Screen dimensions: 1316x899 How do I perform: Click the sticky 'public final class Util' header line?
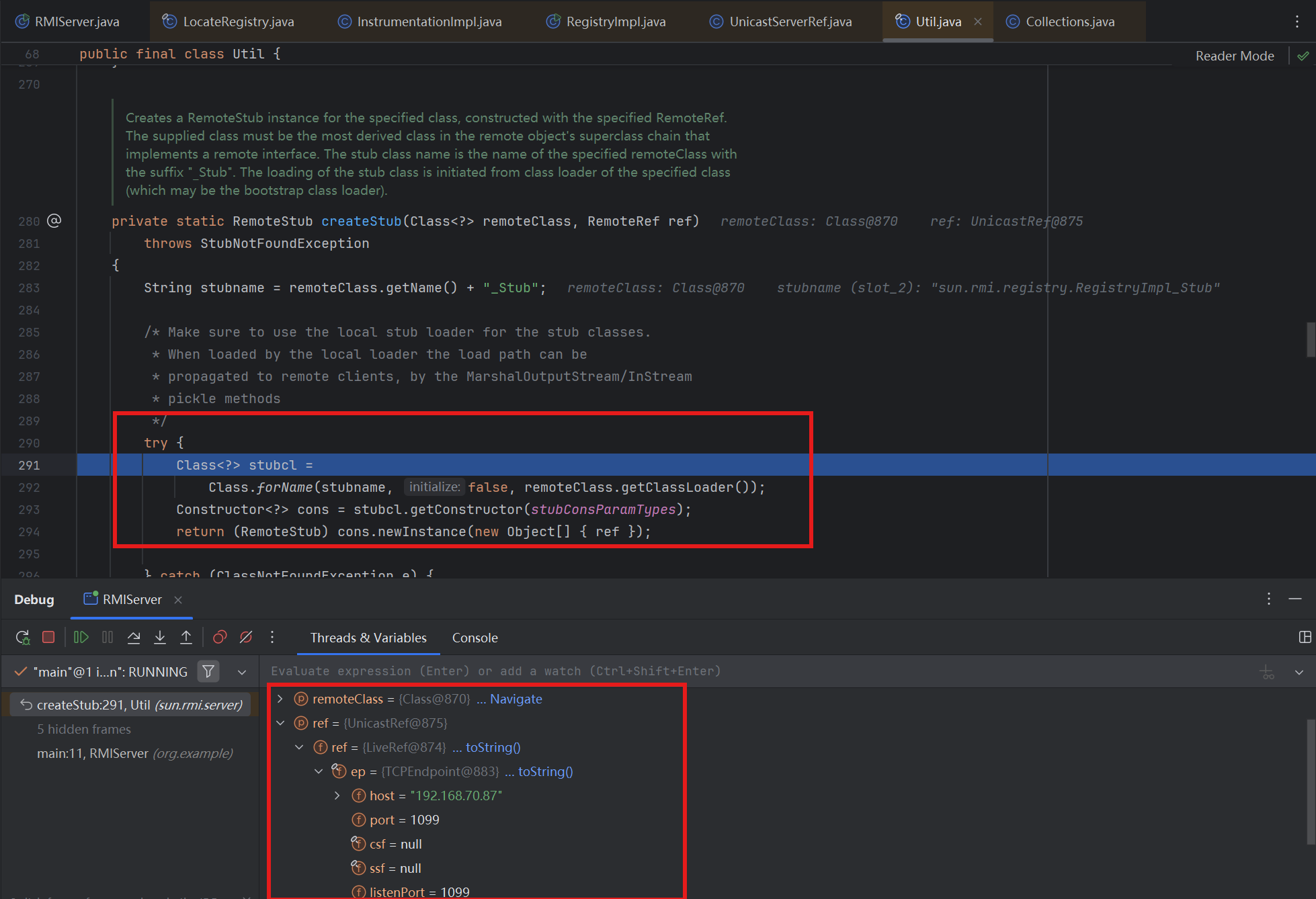click(179, 54)
